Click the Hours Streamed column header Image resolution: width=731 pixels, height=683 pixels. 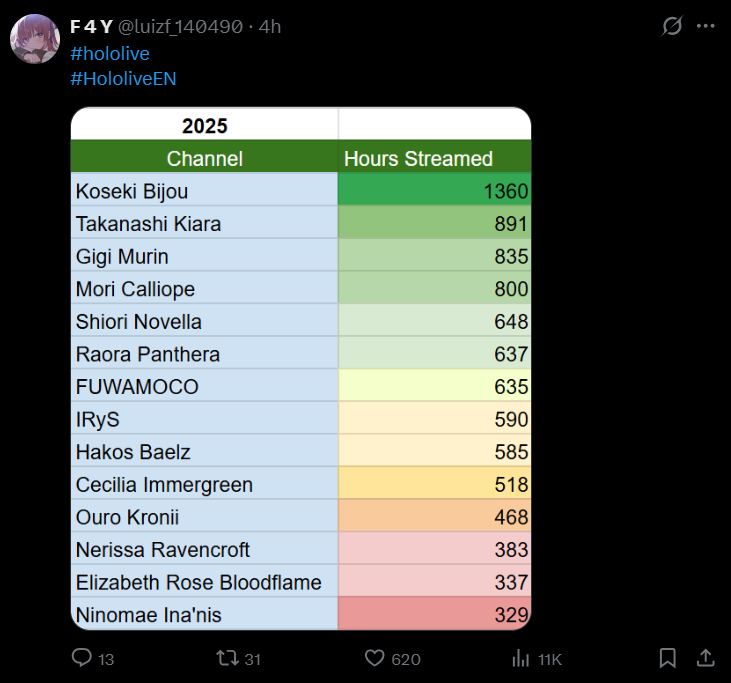418,159
